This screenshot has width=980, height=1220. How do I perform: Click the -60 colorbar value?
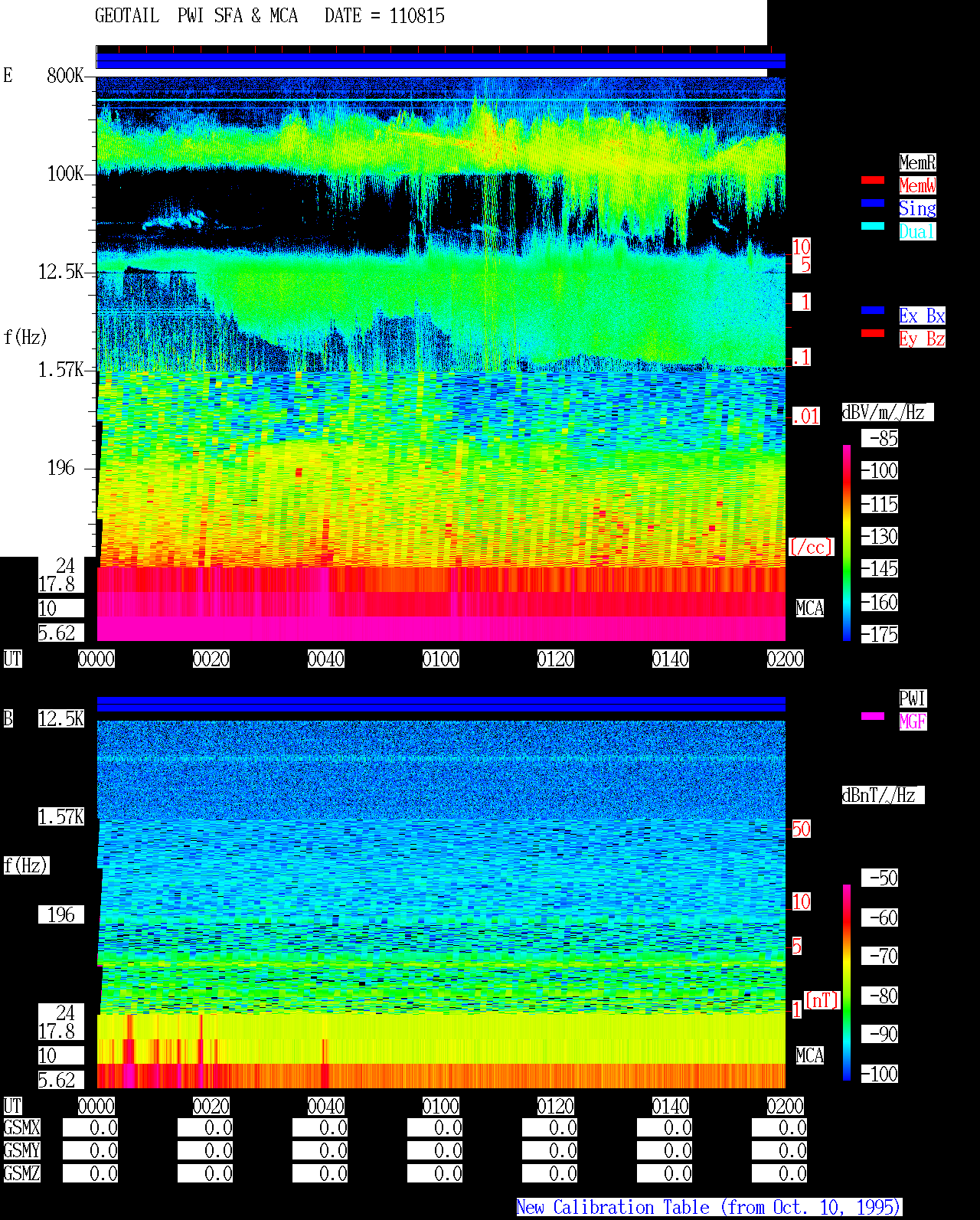pyautogui.click(x=880, y=917)
